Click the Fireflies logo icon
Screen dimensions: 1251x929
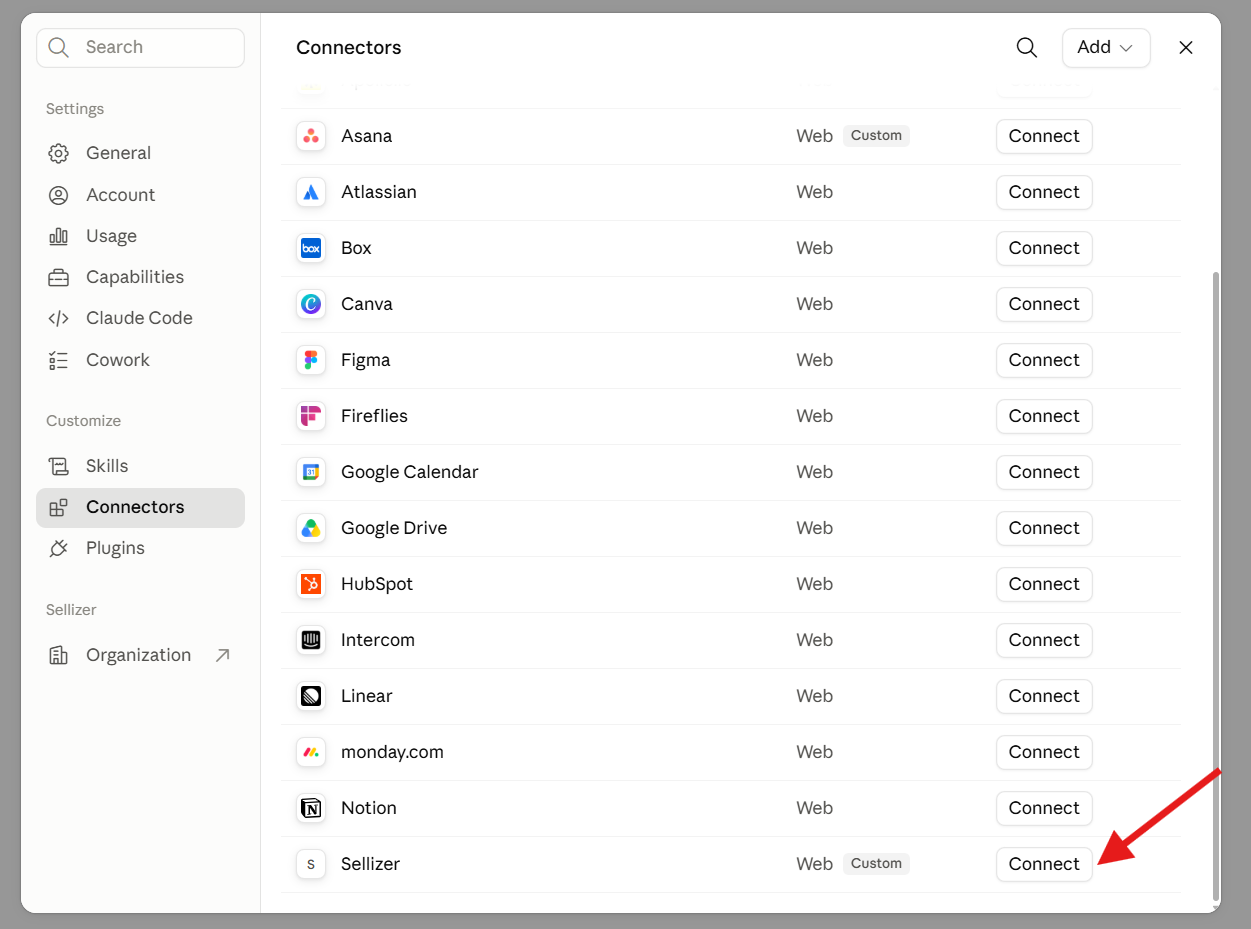pyautogui.click(x=311, y=416)
